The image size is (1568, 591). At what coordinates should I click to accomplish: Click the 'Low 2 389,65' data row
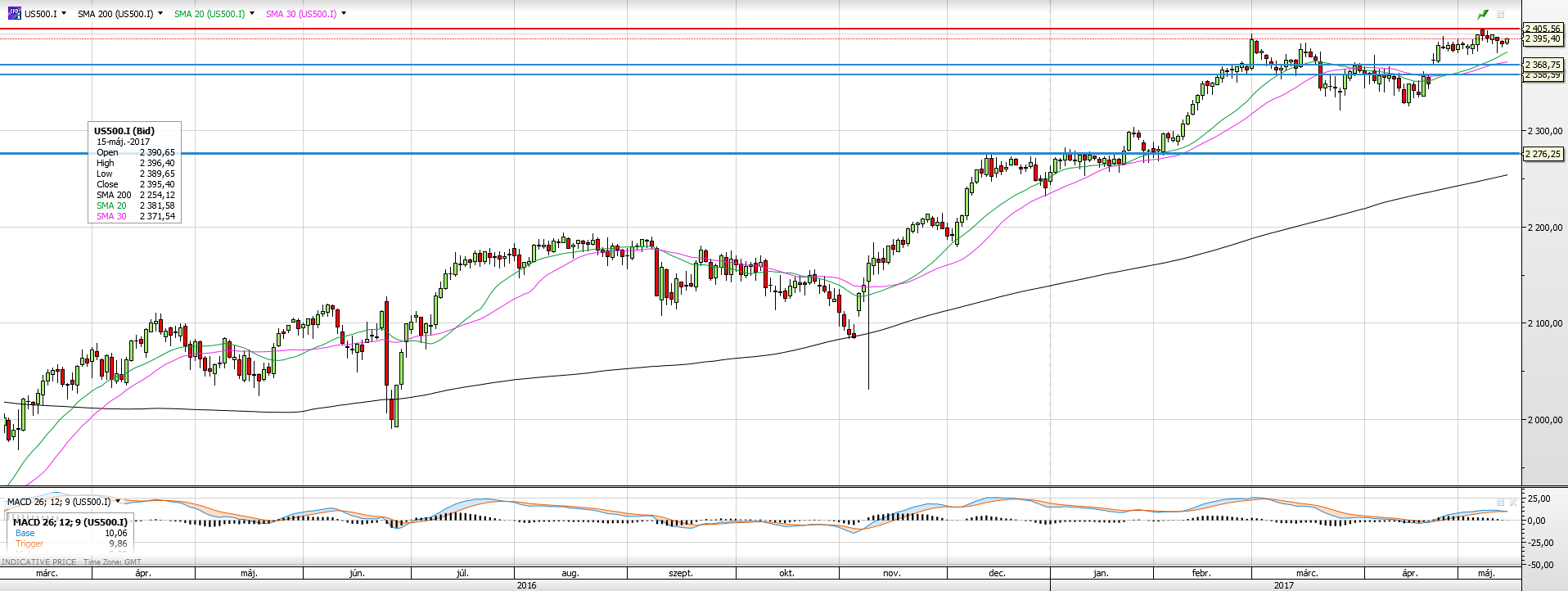click(135, 174)
